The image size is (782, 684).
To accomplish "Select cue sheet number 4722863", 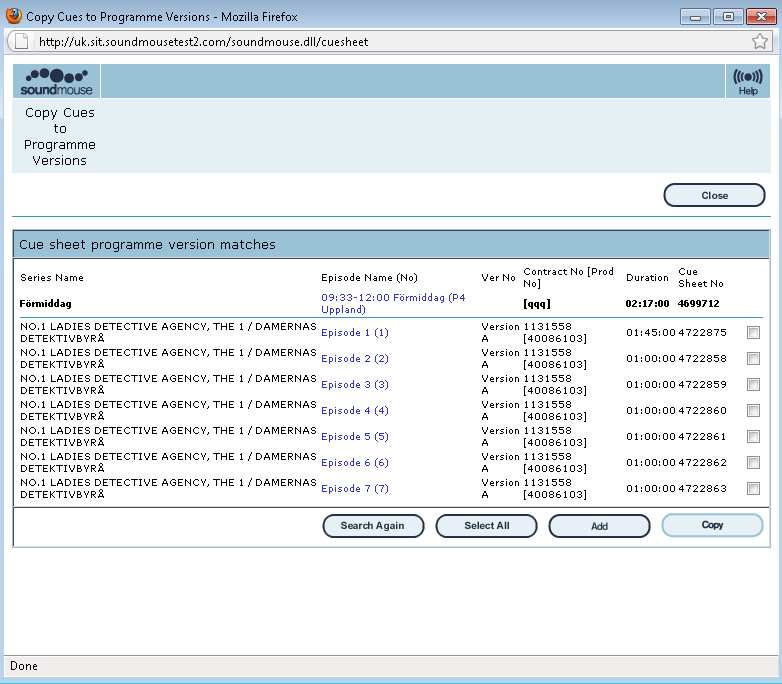I will (x=702, y=488).
